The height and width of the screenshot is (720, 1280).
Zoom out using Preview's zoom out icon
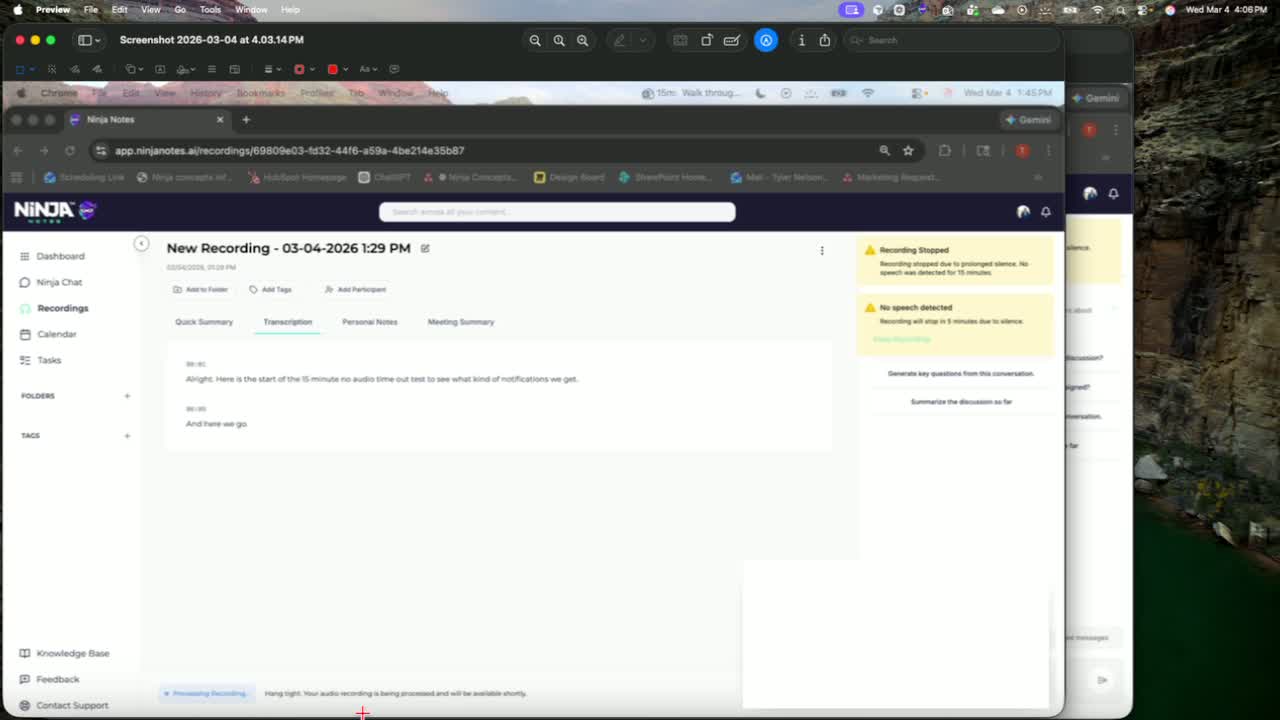[x=535, y=40]
